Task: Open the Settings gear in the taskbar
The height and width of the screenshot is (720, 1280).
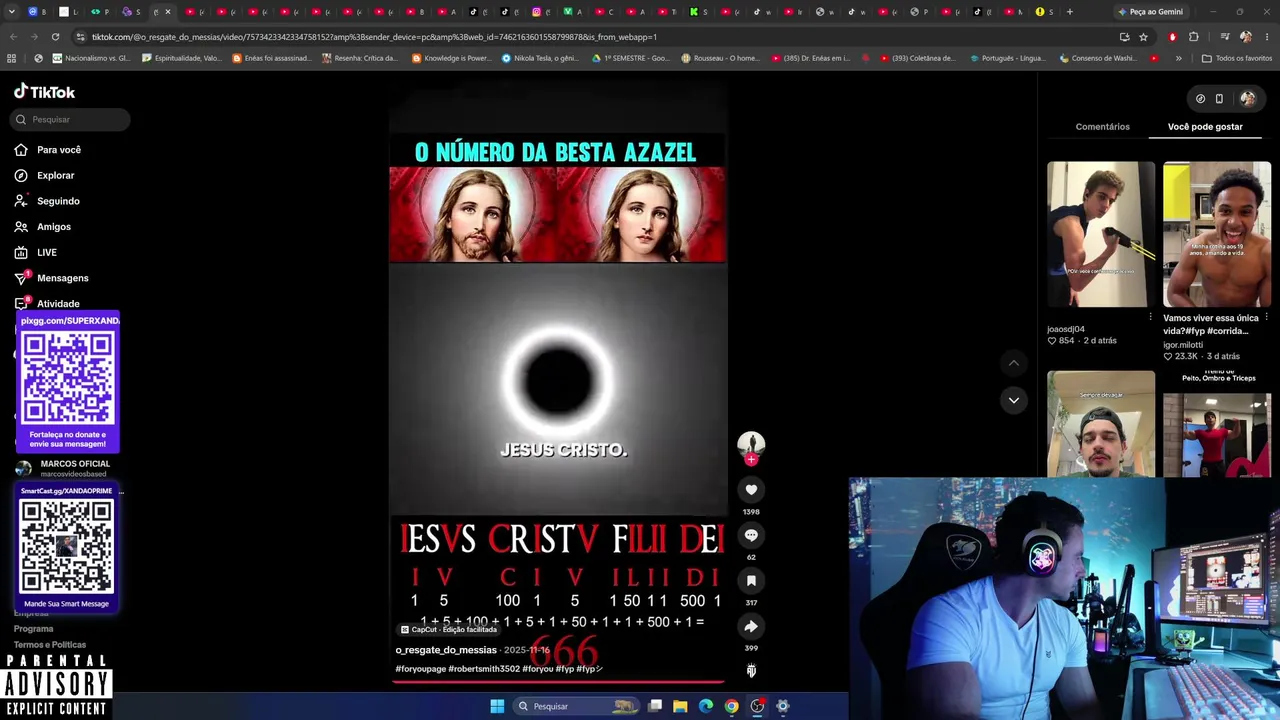Action: 783,706
